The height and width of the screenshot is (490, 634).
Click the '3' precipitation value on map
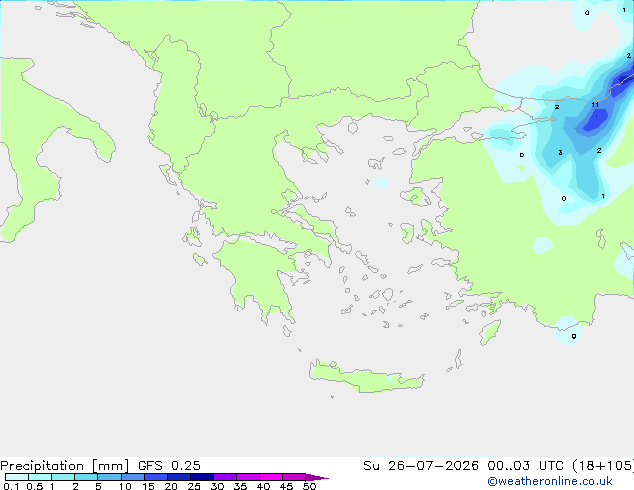pos(560,152)
